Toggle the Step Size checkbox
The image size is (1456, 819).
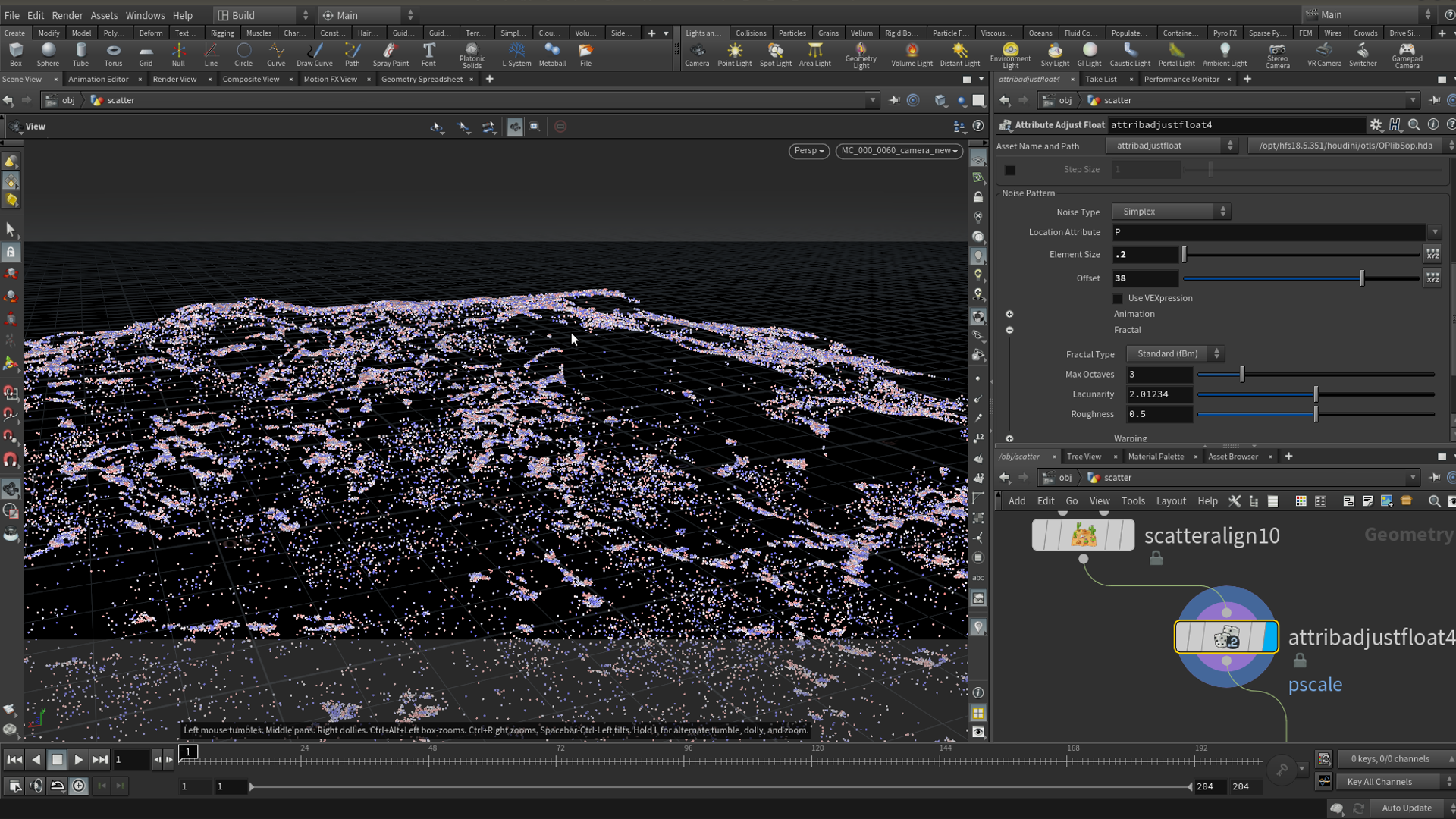pos(1010,170)
